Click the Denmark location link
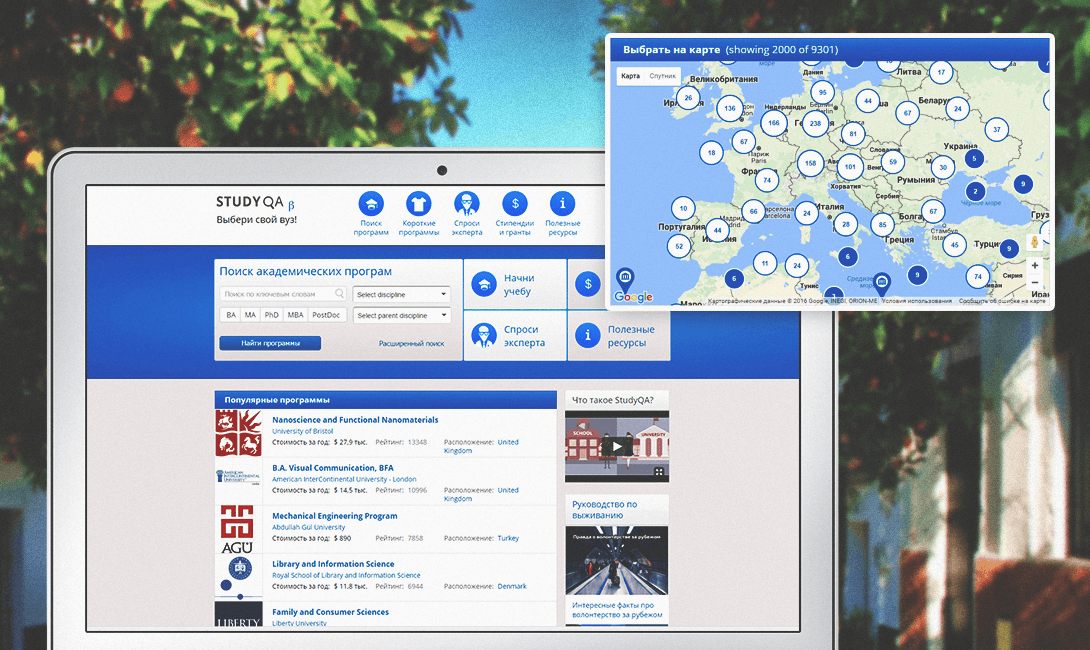 (x=512, y=586)
